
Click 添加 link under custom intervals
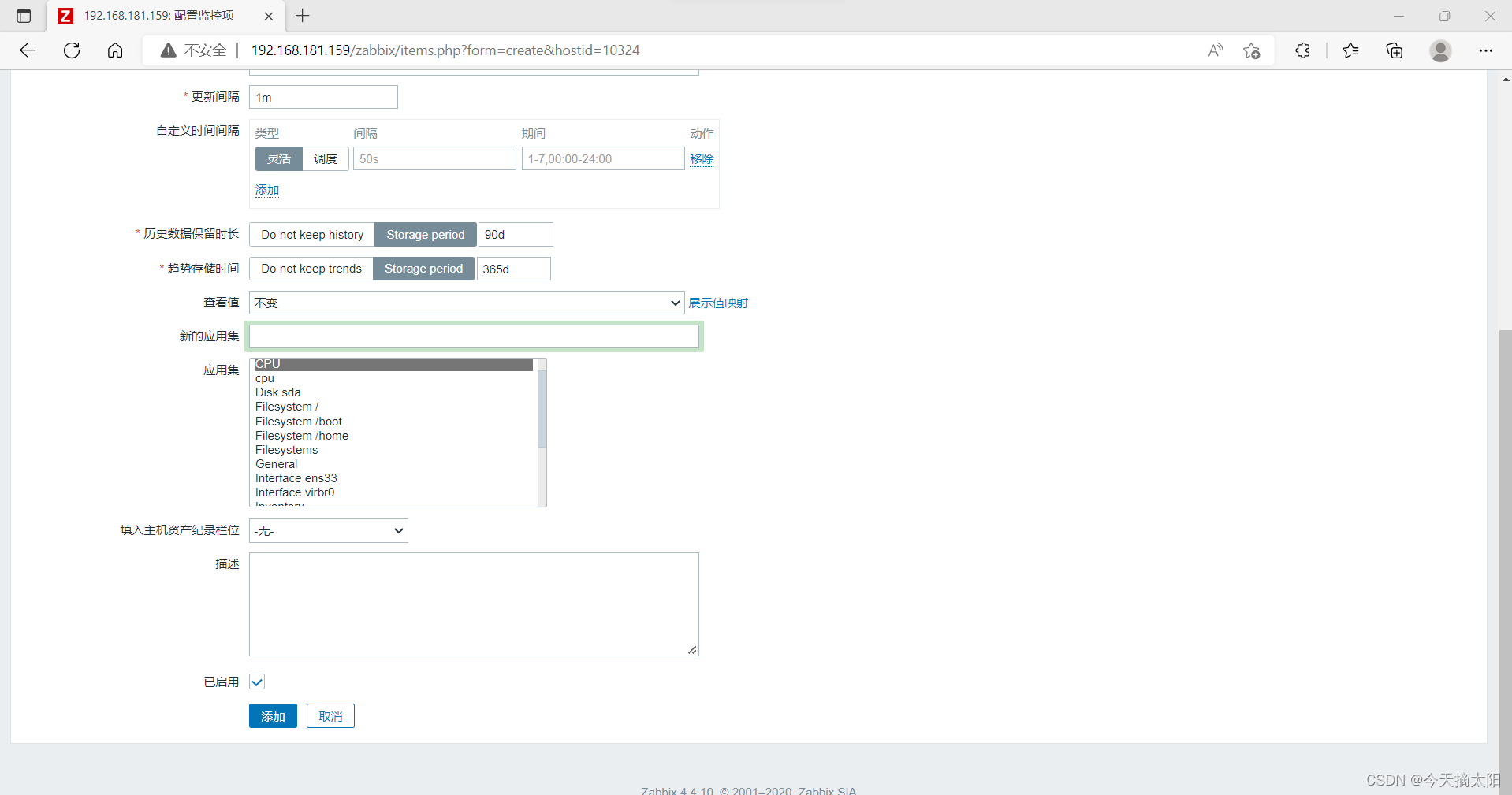point(267,190)
